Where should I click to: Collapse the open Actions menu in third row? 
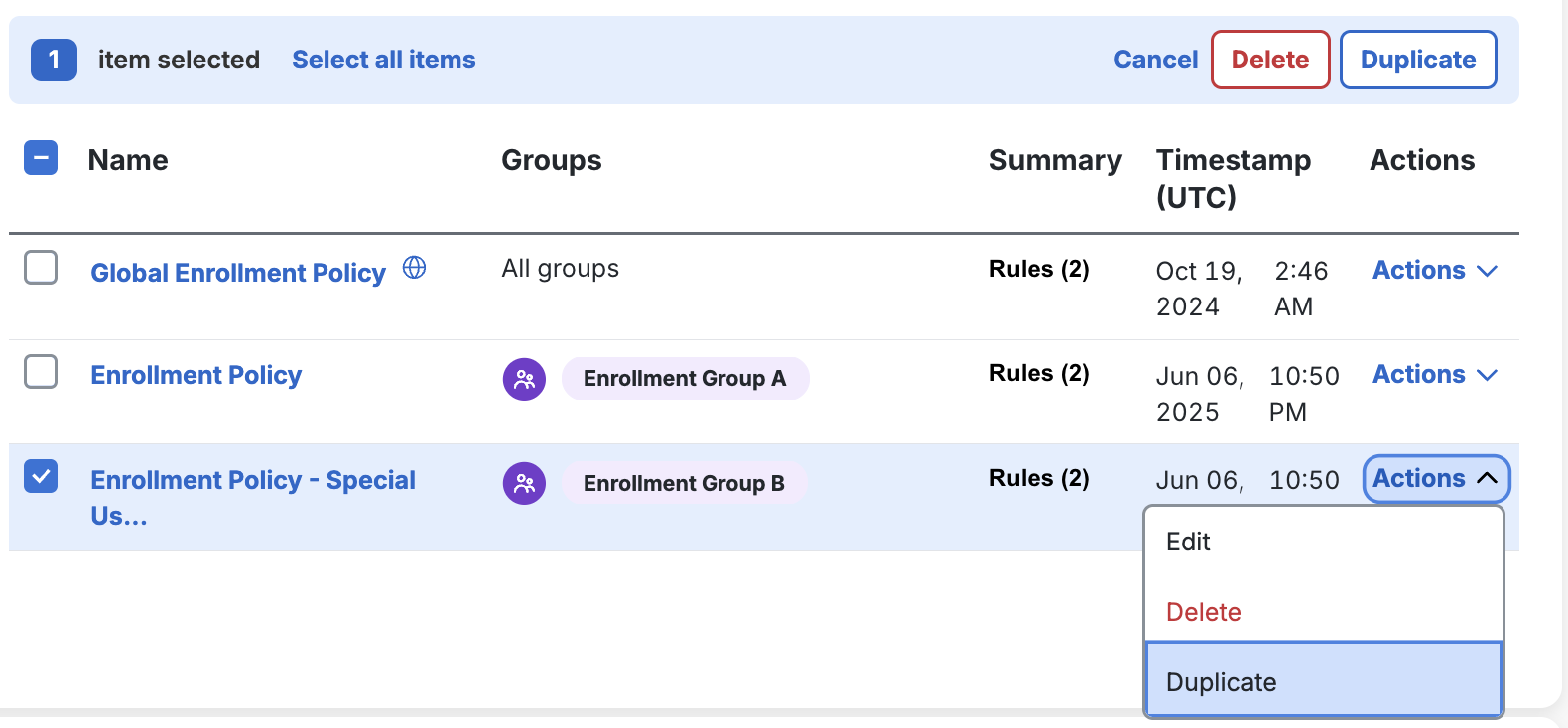(1435, 479)
